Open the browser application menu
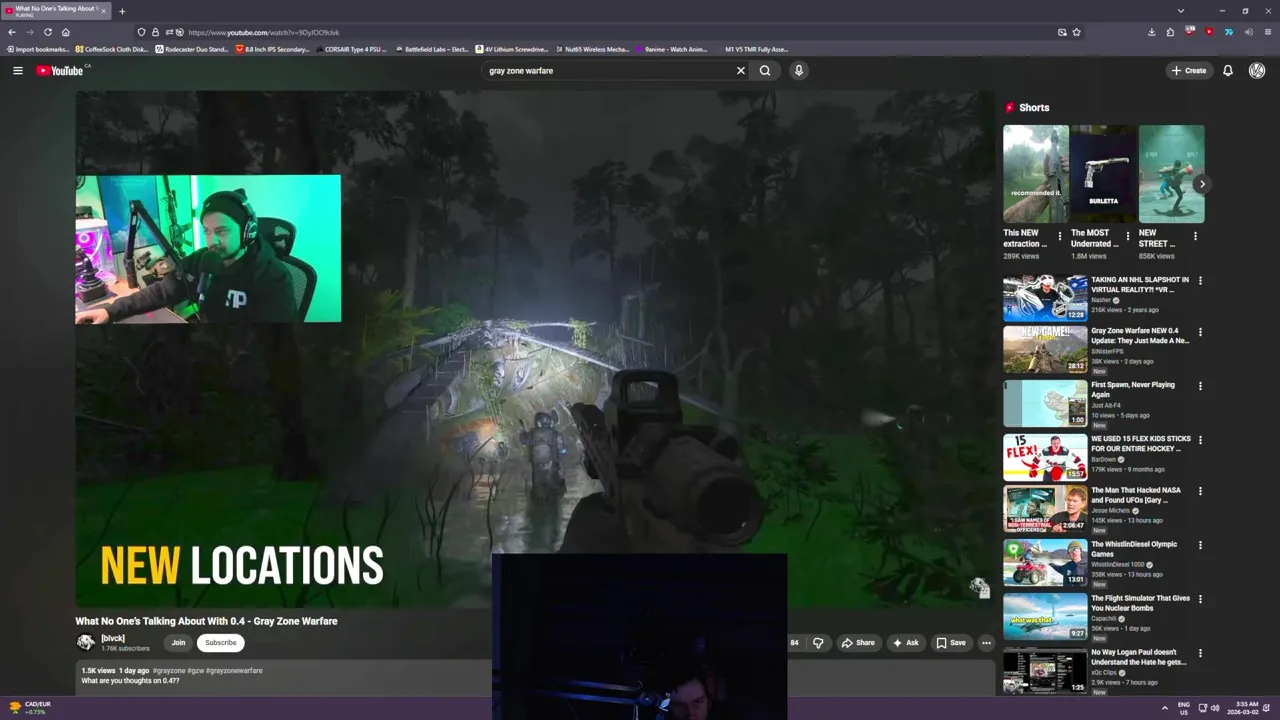The height and width of the screenshot is (720, 1280). tap(1267, 32)
